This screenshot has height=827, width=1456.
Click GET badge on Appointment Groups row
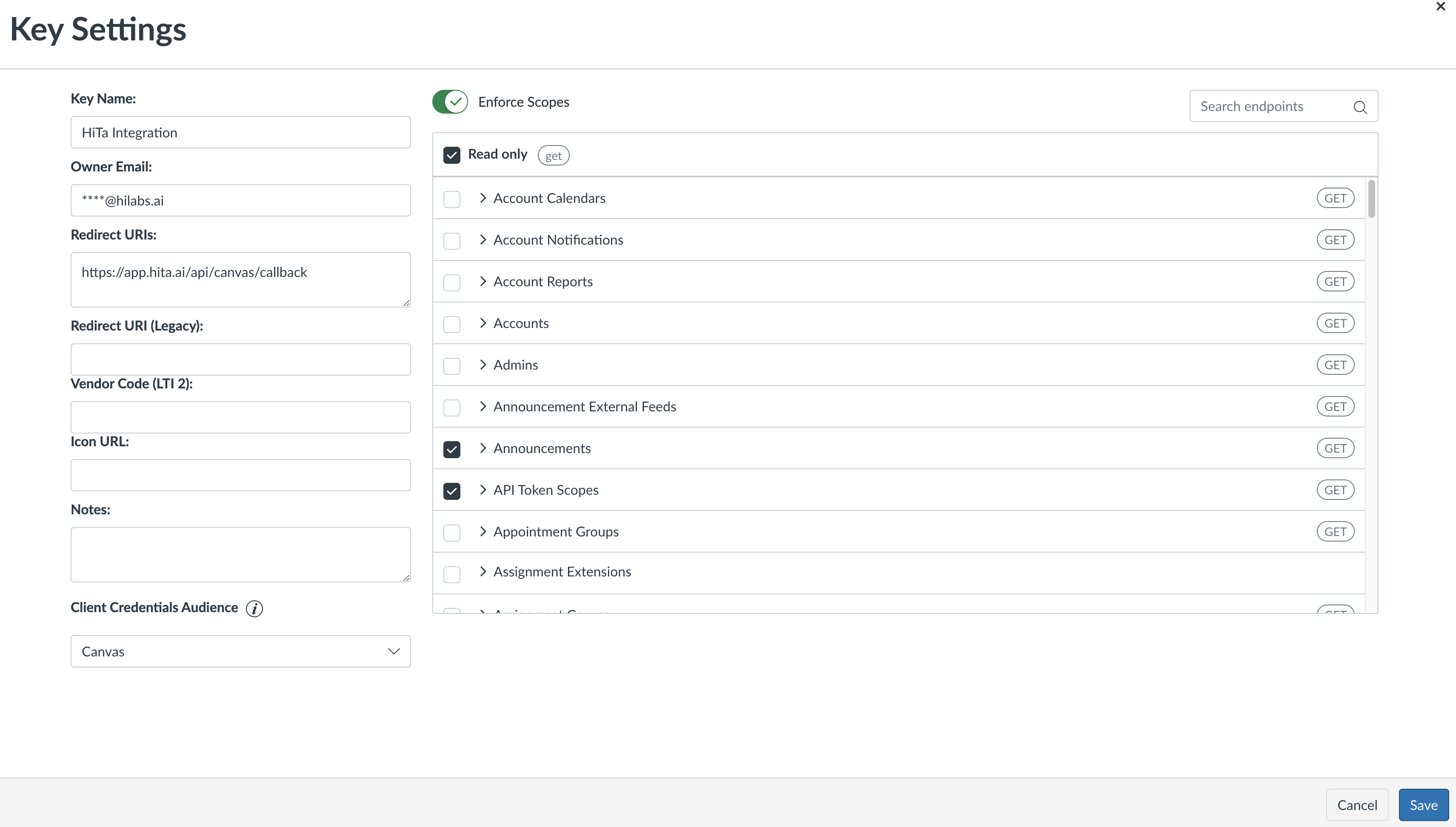pyautogui.click(x=1335, y=532)
